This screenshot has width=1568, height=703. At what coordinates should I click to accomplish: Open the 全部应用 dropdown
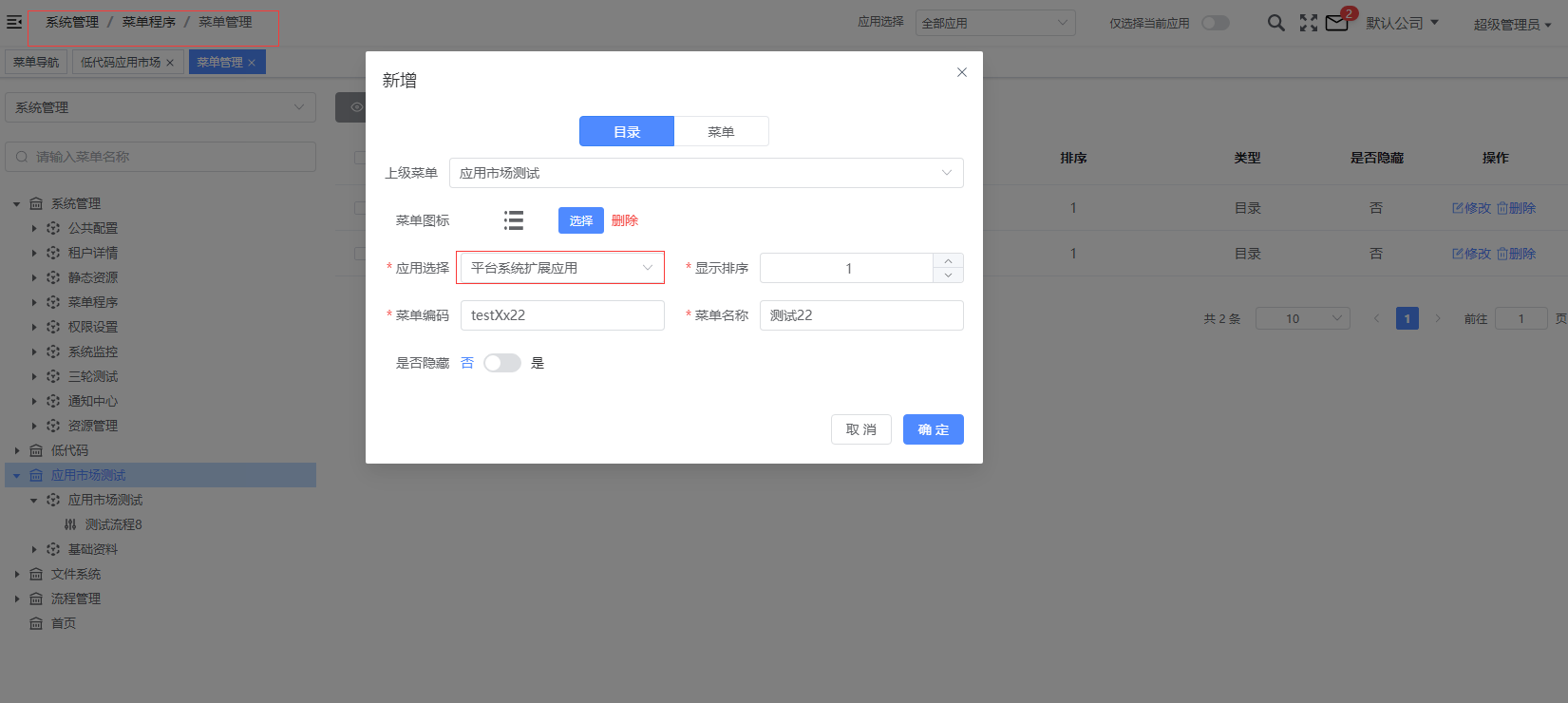pyautogui.click(x=995, y=23)
